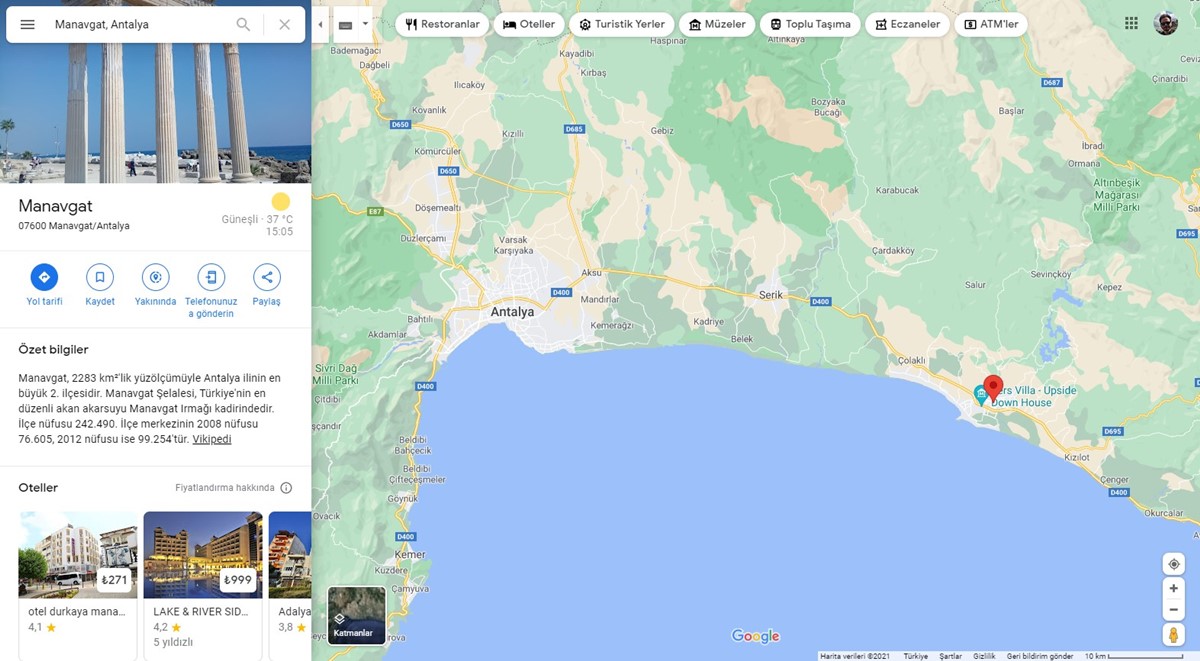Viewport: 1200px width, 661px height.
Task: Zoom in with the plus button
Action: pyautogui.click(x=1174, y=589)
